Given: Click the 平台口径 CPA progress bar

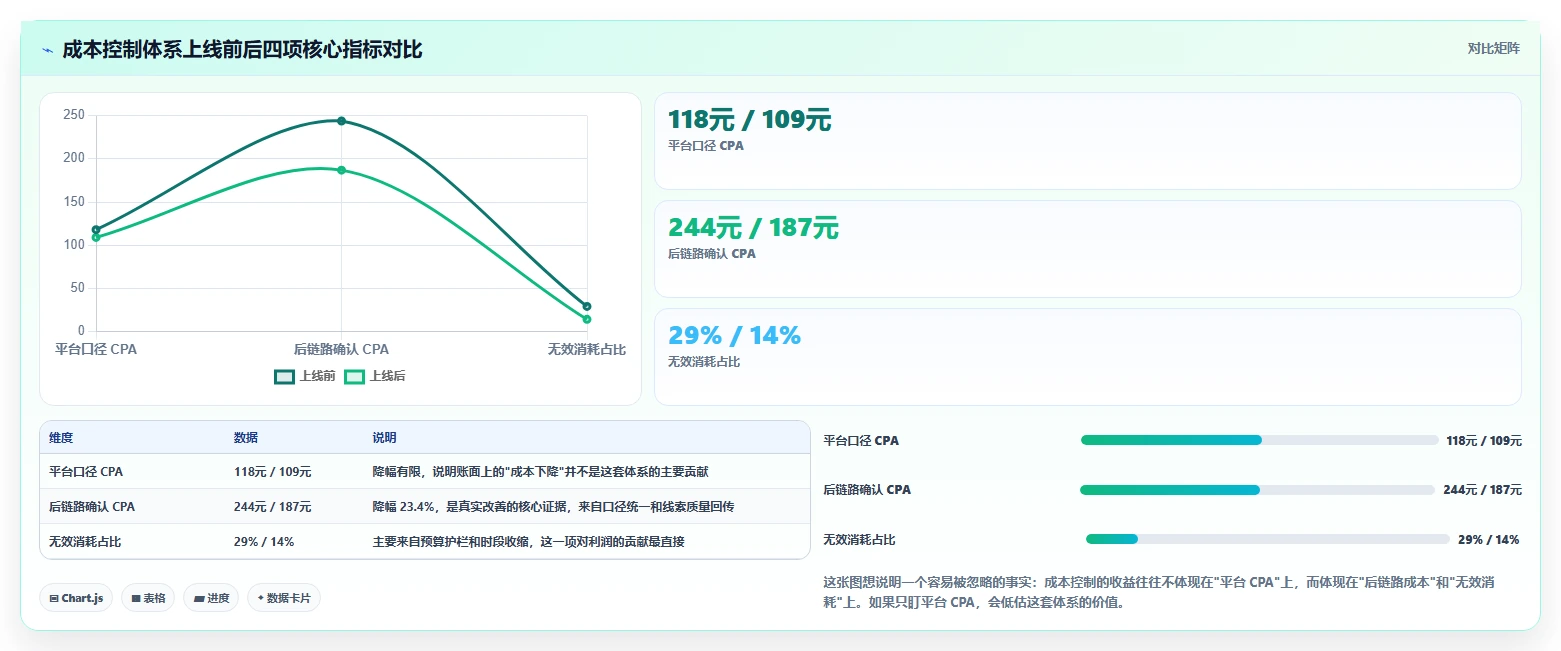Looking at the screenshot, I should point(1260,440).
